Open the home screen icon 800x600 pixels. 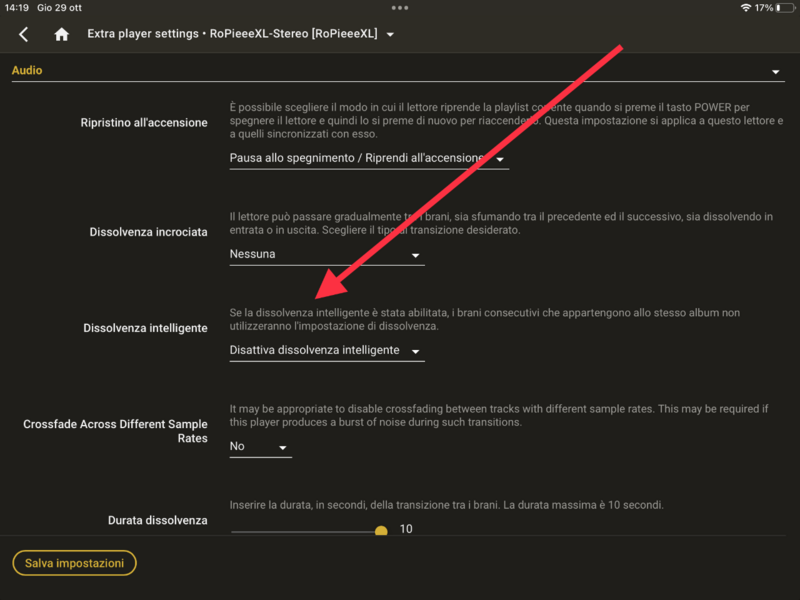pos(62,34)
